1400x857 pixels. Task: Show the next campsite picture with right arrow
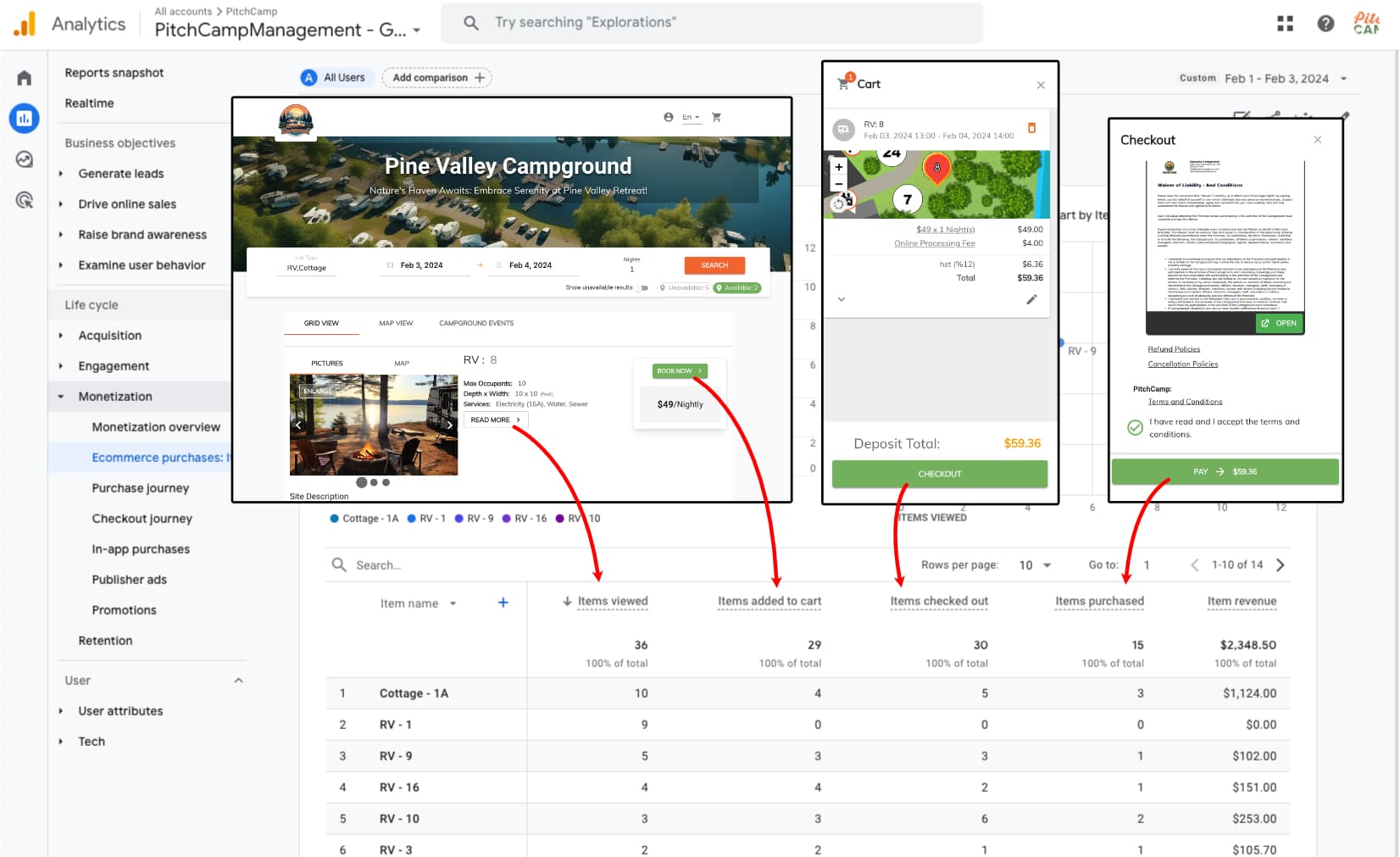tap(449, 425)
